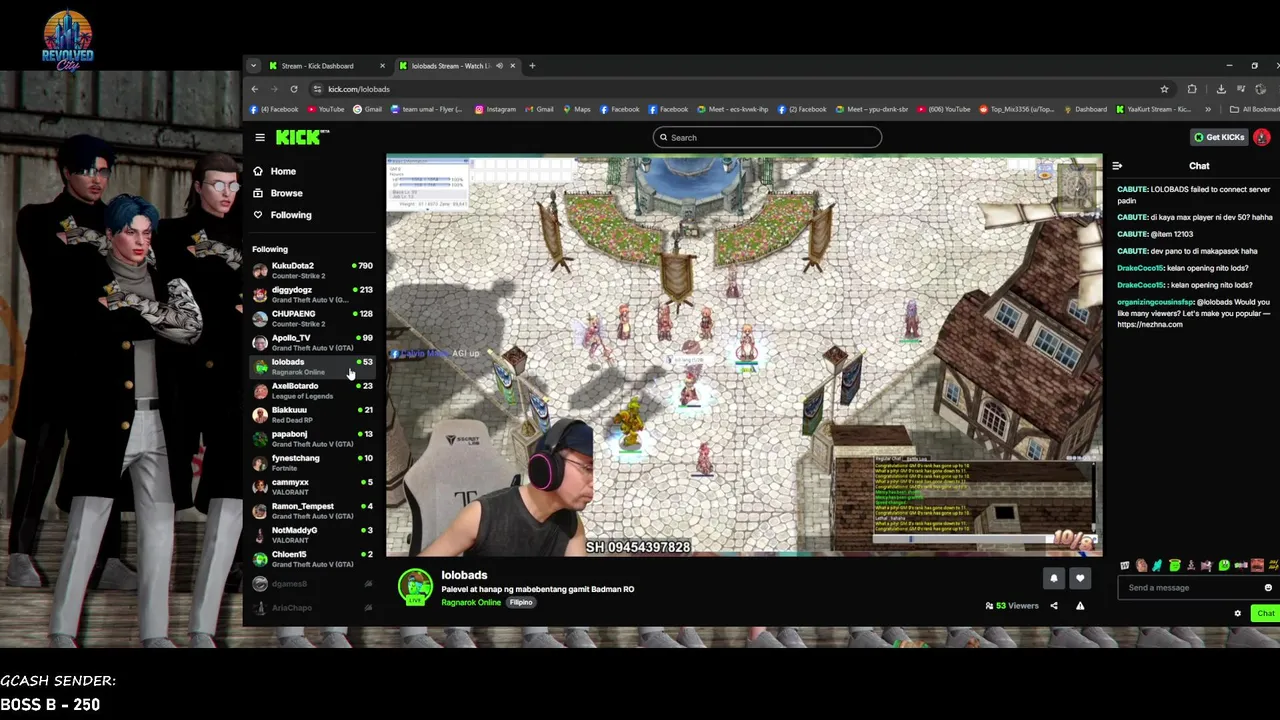
Task: Click the Get KICKs button
Action: 1219,137
